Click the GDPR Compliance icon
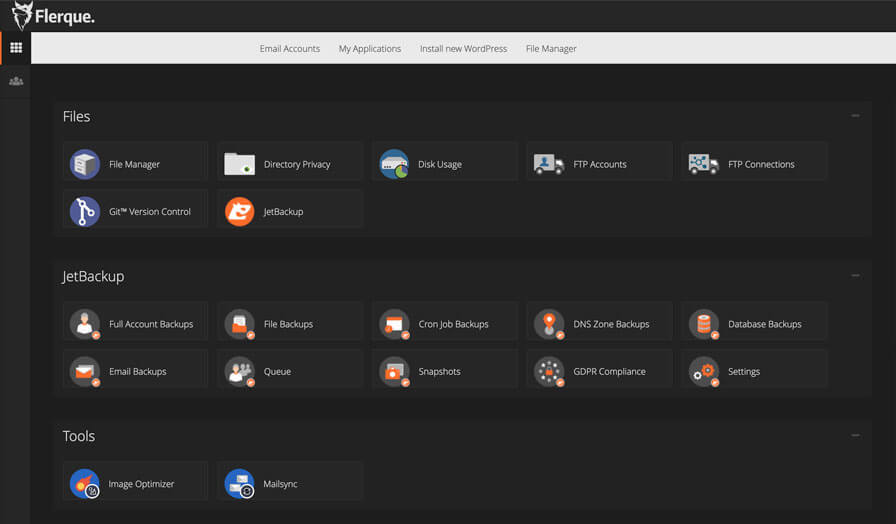 click(x=549, y=371)
